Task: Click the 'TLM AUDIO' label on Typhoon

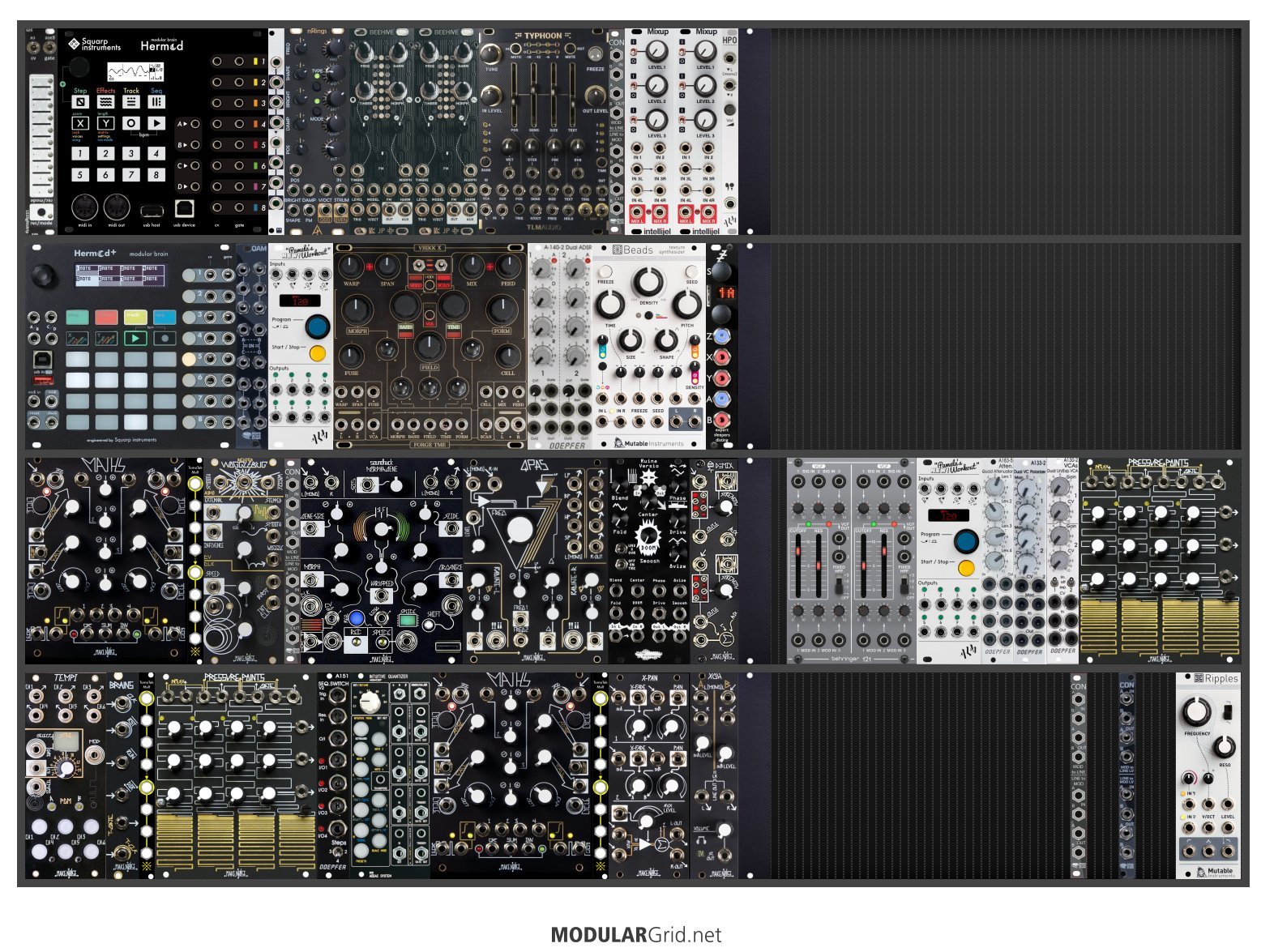Action: click(x=544, y=228)
